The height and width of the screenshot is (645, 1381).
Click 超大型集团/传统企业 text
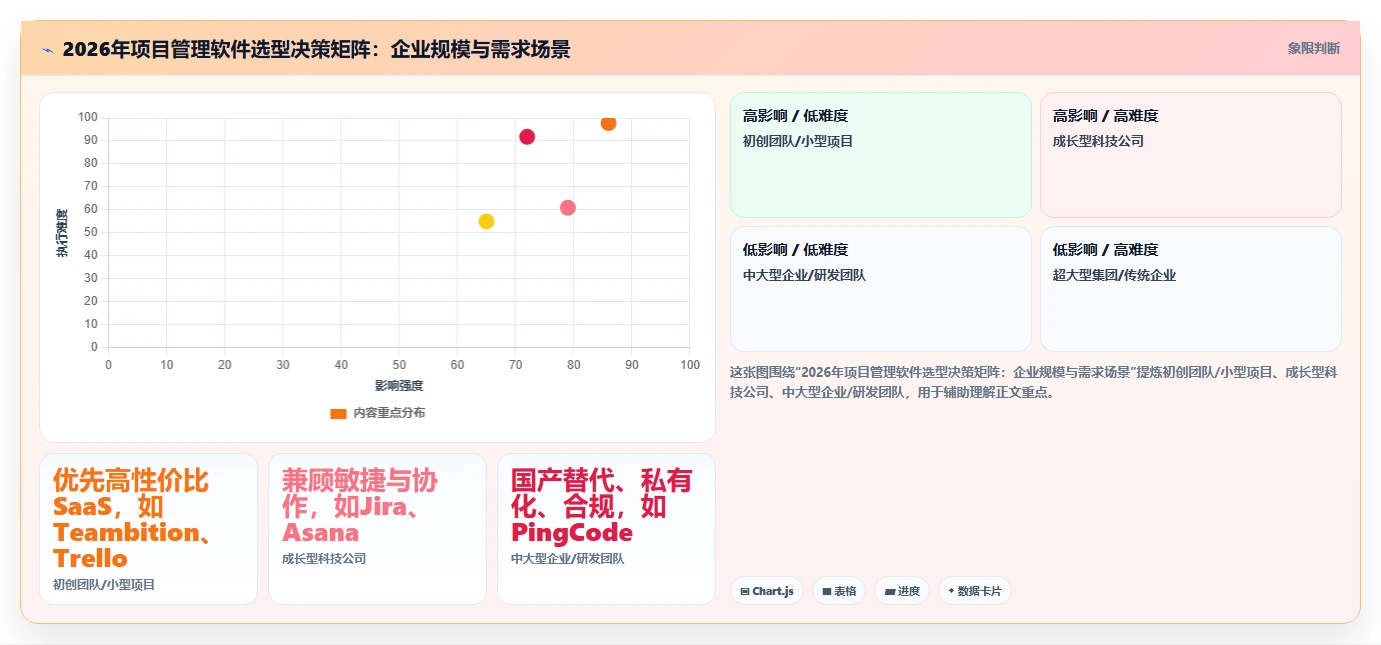click(x=1114, y=275)
